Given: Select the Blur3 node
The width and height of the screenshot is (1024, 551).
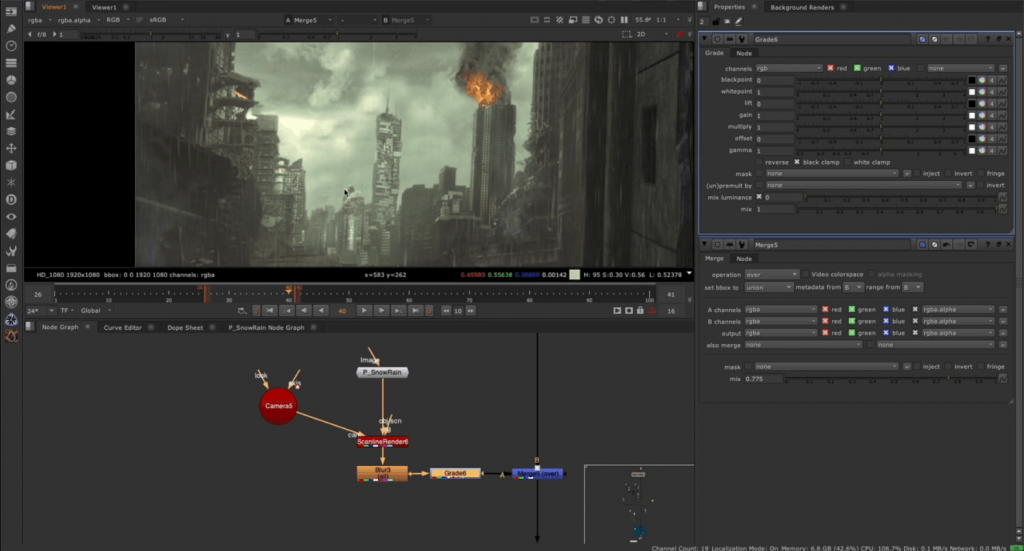Looking at the screenshot, I should click(x=382, y=472).
